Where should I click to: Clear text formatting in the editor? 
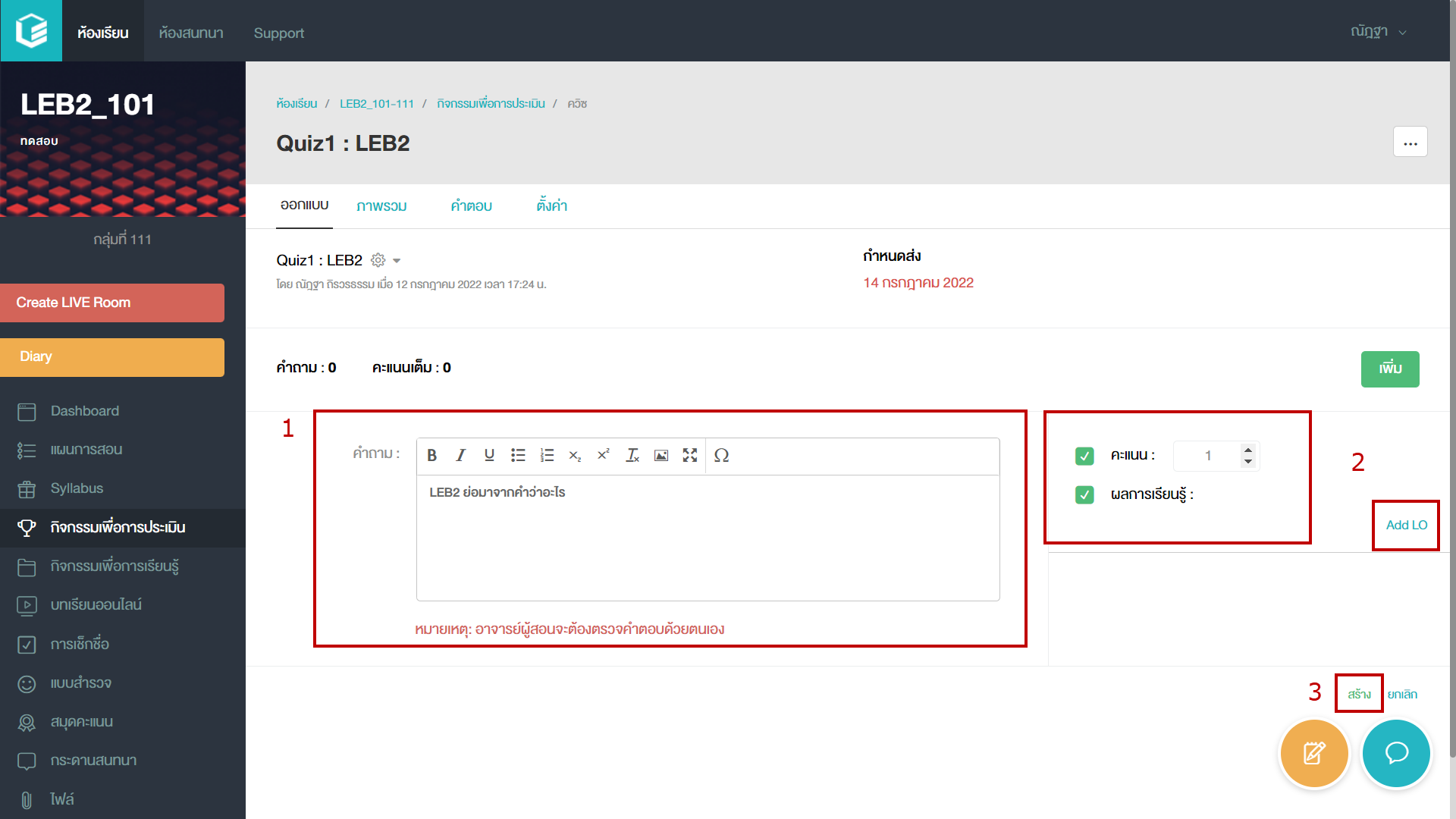(632, 456)
